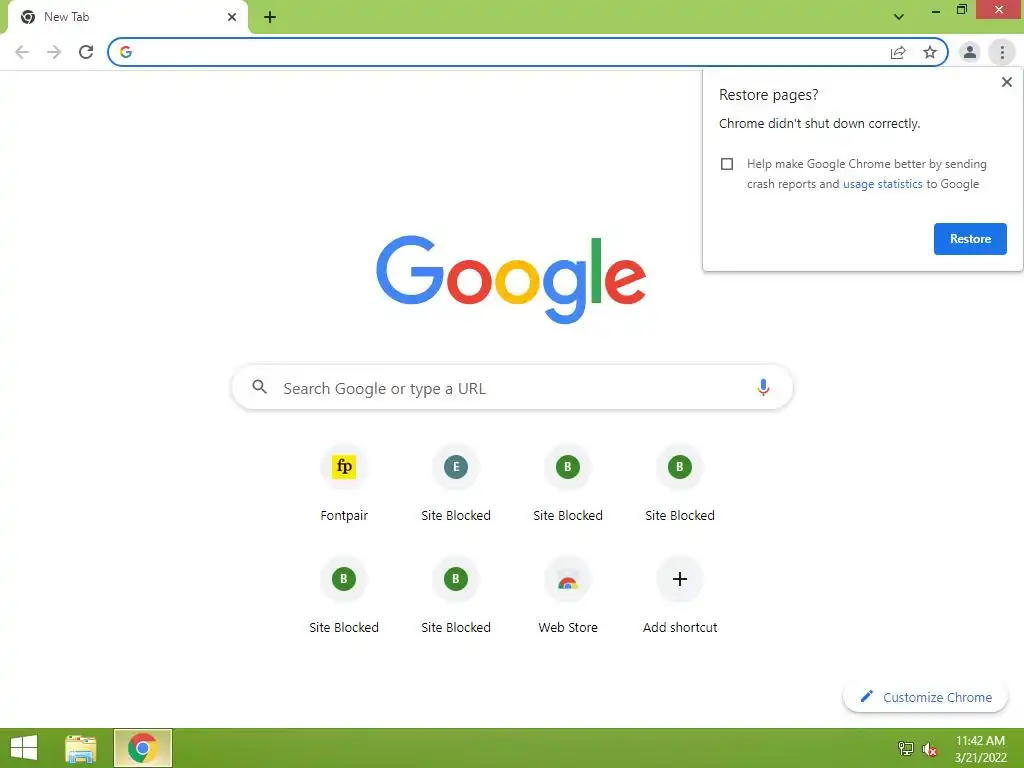Share this page via share icon
Viewport: 1024px width, 768px height.
[898, 52]
